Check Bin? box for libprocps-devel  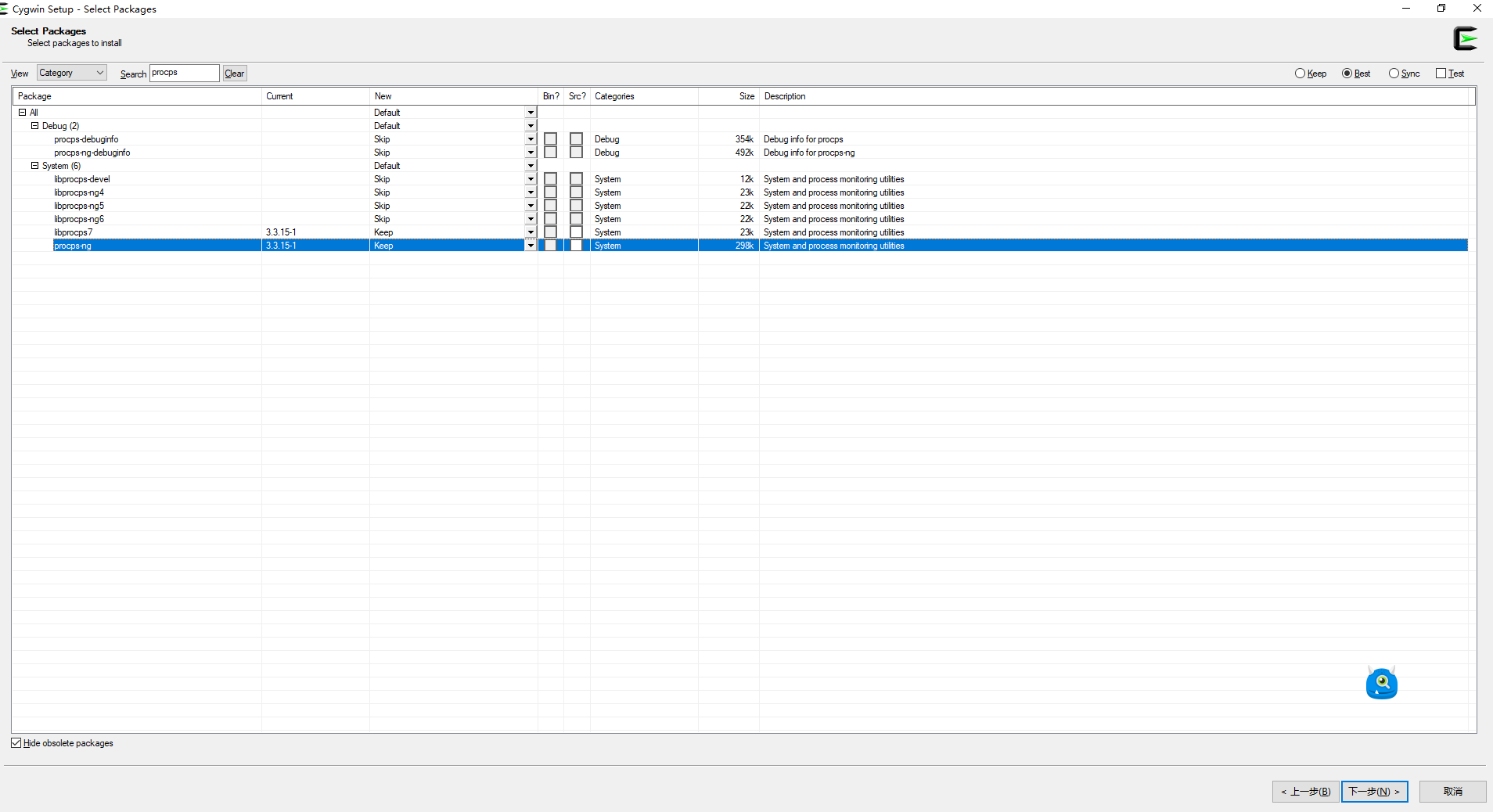click(x=551, y=179)
